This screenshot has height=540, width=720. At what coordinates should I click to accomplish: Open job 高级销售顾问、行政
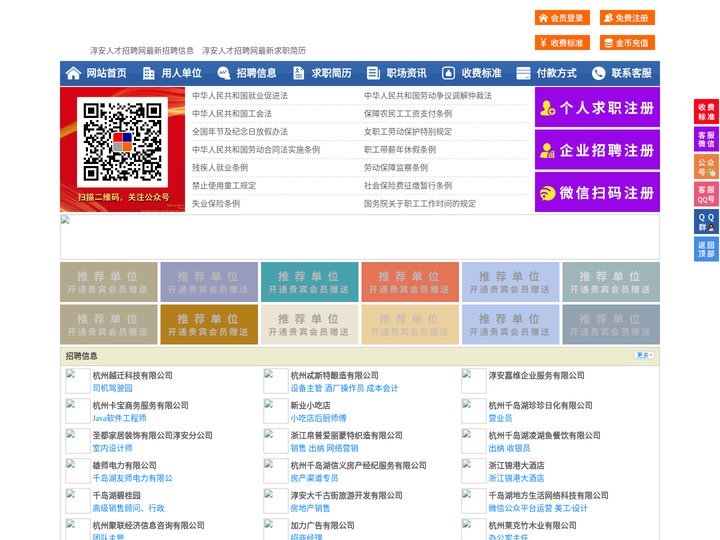129,508
